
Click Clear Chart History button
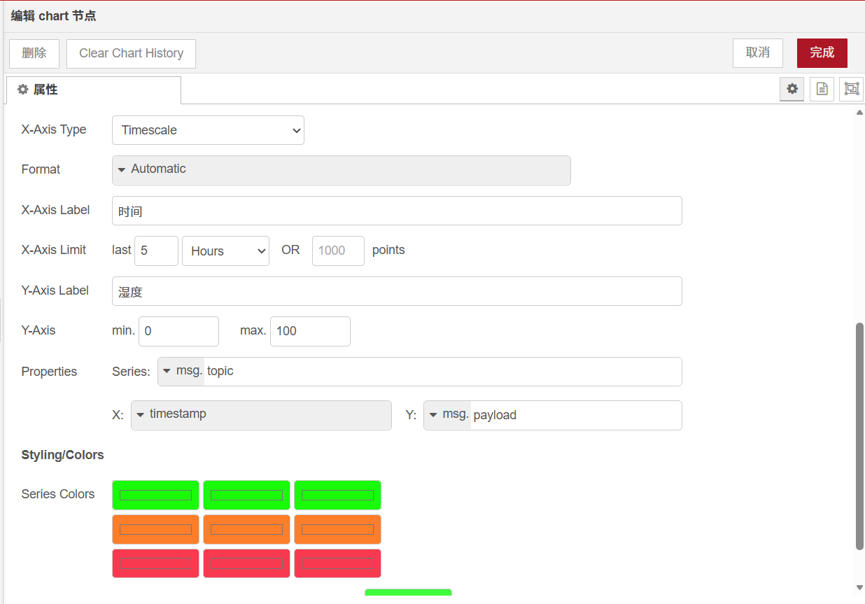click(131, 54)
